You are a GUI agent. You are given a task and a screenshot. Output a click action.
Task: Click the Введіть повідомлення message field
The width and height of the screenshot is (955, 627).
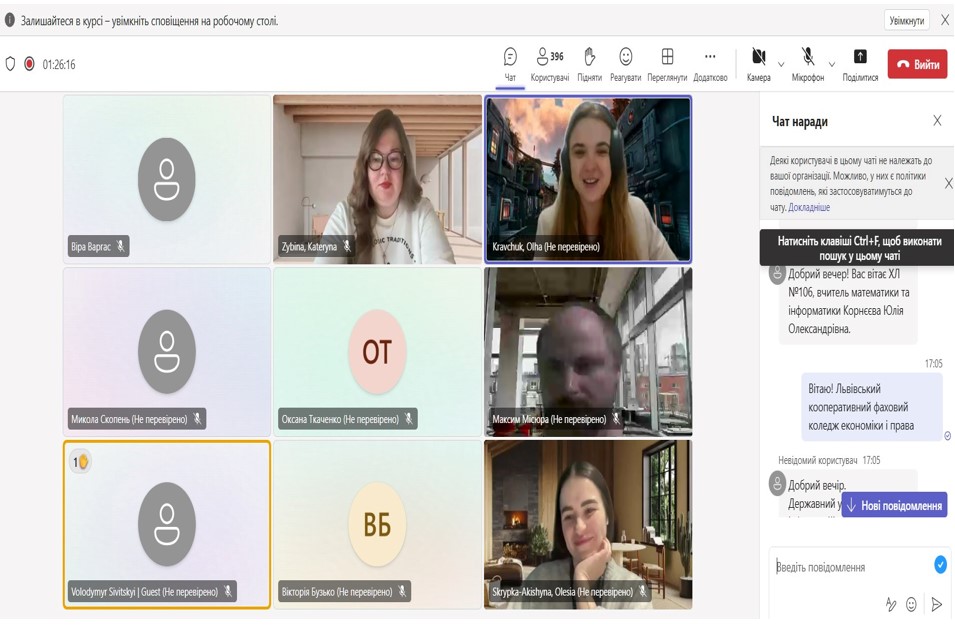click(x=850, y=567)
